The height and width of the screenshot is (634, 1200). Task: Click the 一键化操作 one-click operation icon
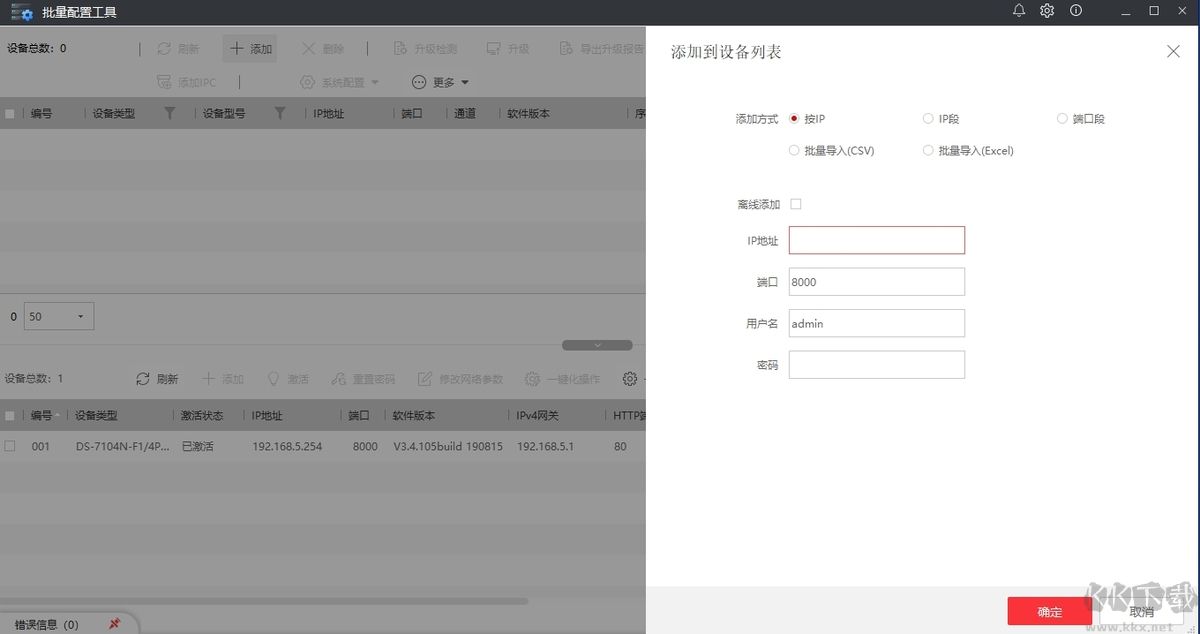562,378
